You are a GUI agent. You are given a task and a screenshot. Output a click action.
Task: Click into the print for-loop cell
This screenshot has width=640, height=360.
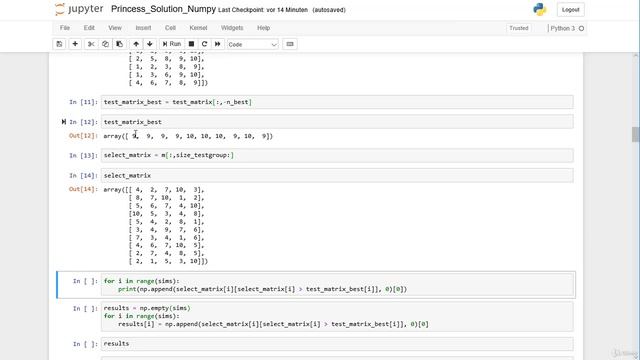point(337,285)
